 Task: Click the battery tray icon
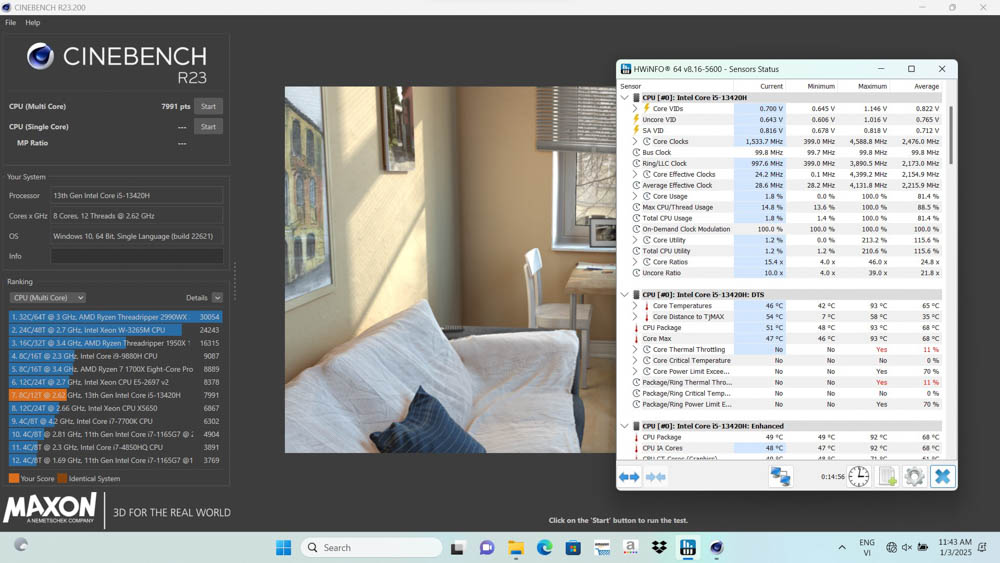point(923,547)
